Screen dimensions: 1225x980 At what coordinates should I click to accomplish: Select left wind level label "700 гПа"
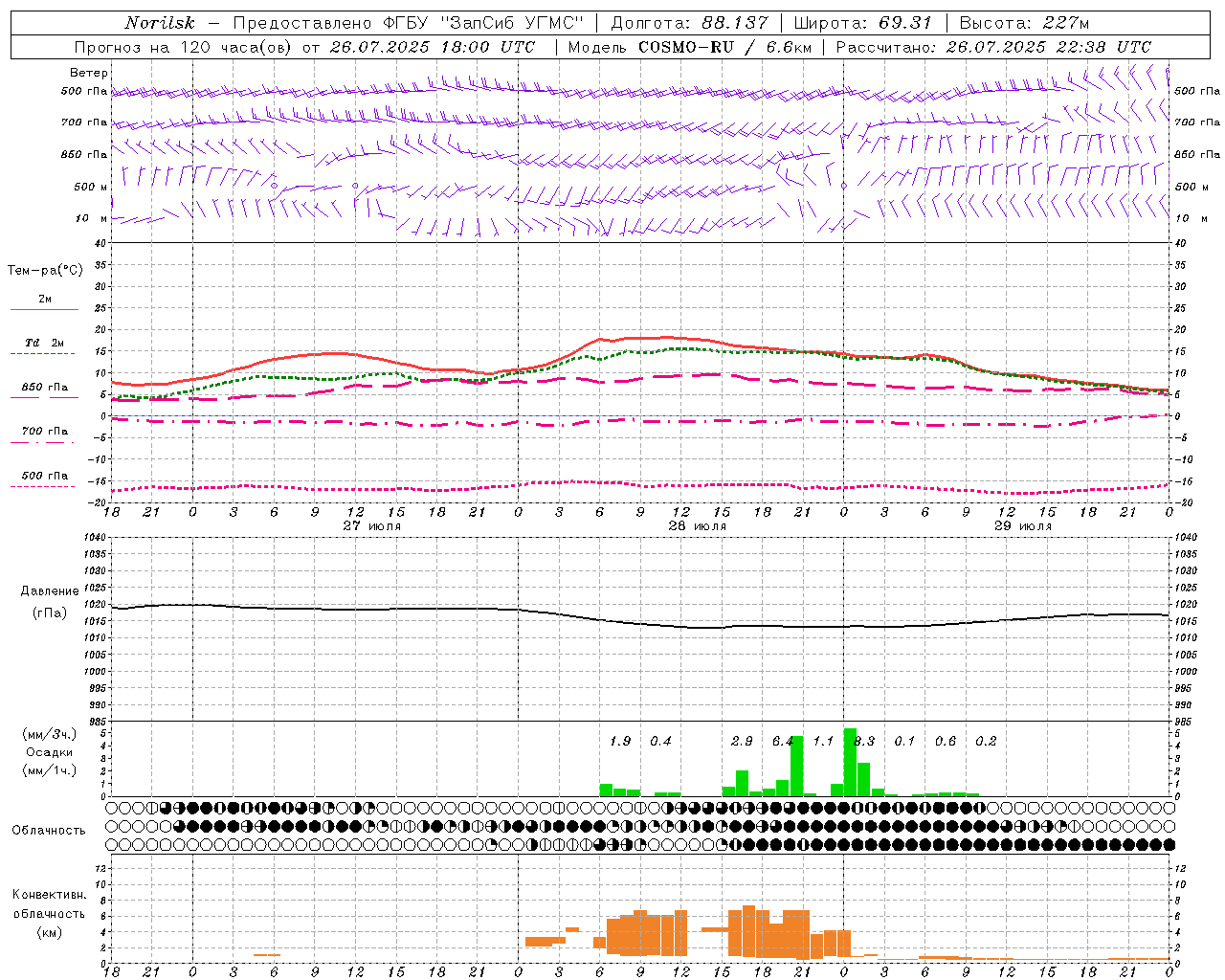pos(84,122)
